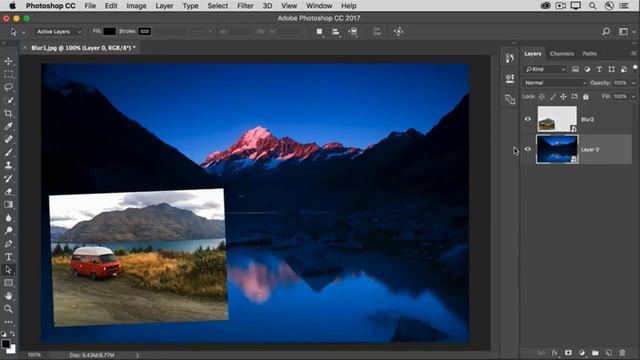Viewport: 640px width, 360px height.
Task: Open the Select menu
Action: point(218,6)
